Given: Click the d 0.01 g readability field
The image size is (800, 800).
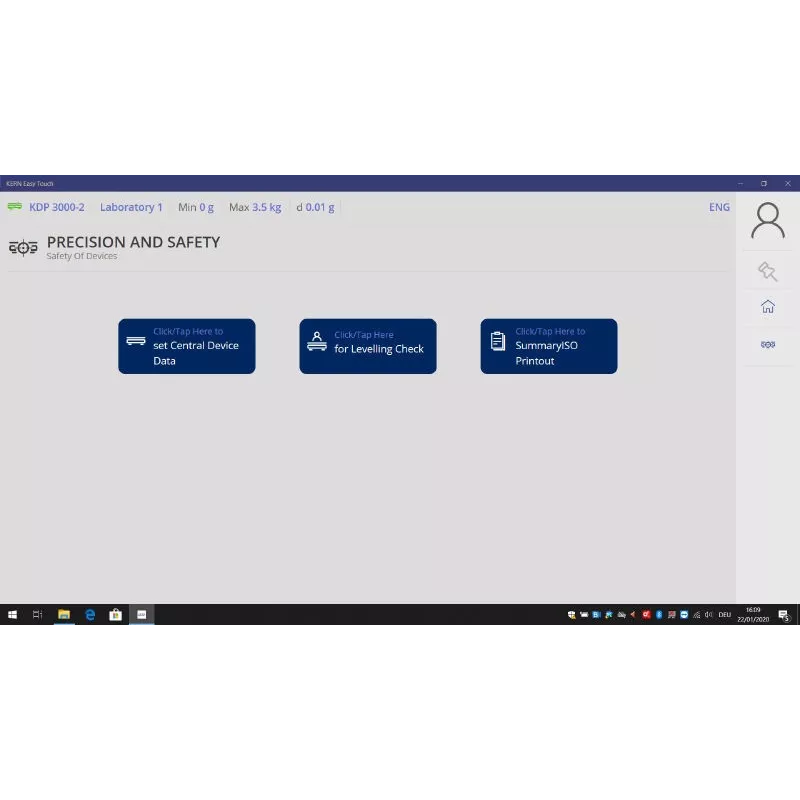Looking at the screenshot, I should [316, 207].
